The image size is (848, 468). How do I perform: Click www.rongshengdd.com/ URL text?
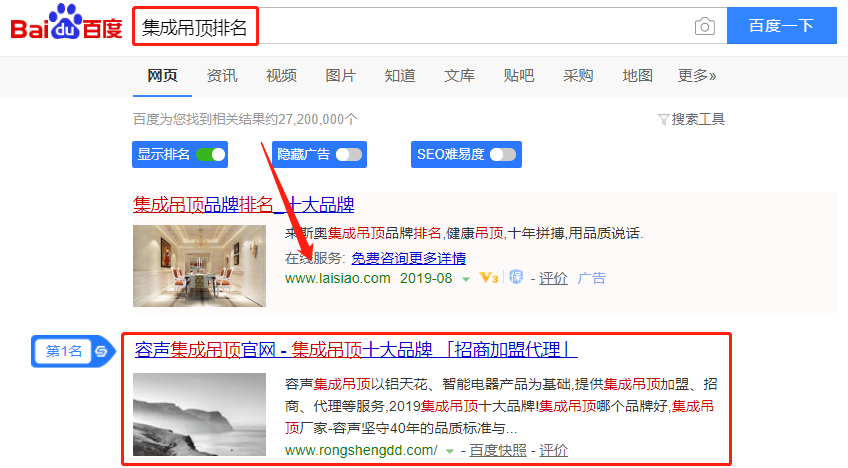click(361, 450)
